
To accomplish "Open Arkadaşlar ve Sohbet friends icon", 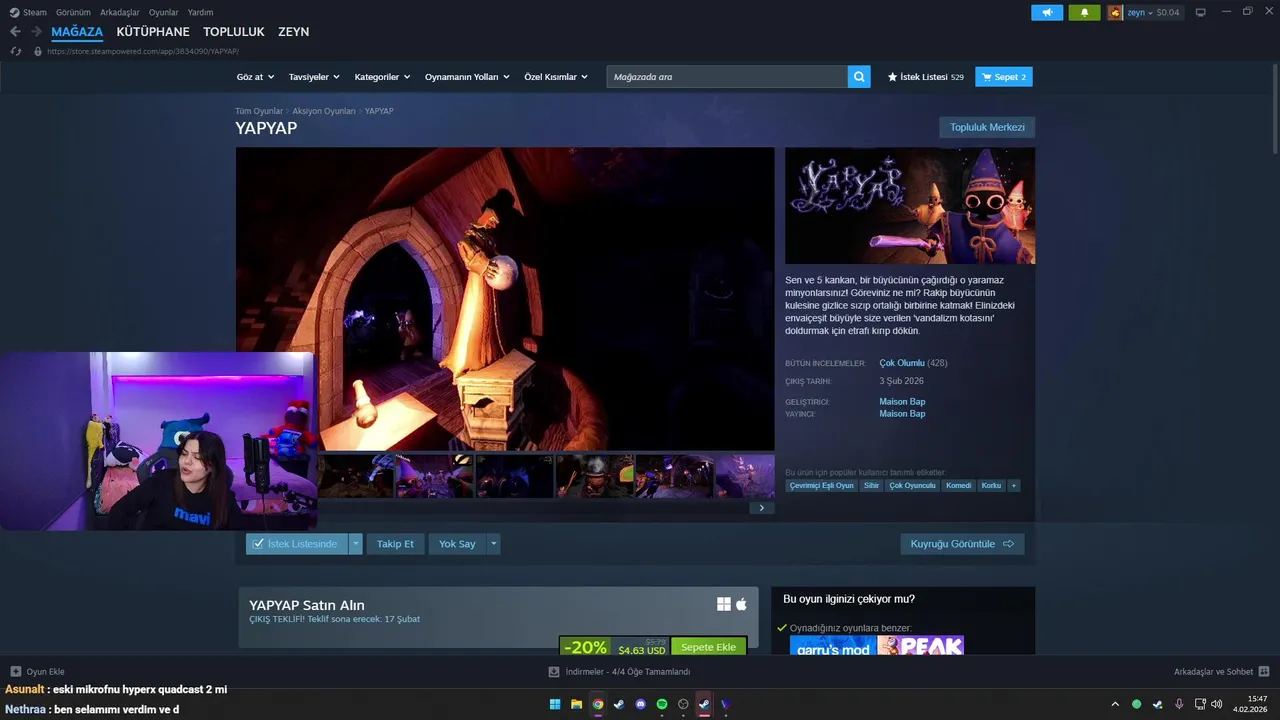I will (x=1264, y=672).
